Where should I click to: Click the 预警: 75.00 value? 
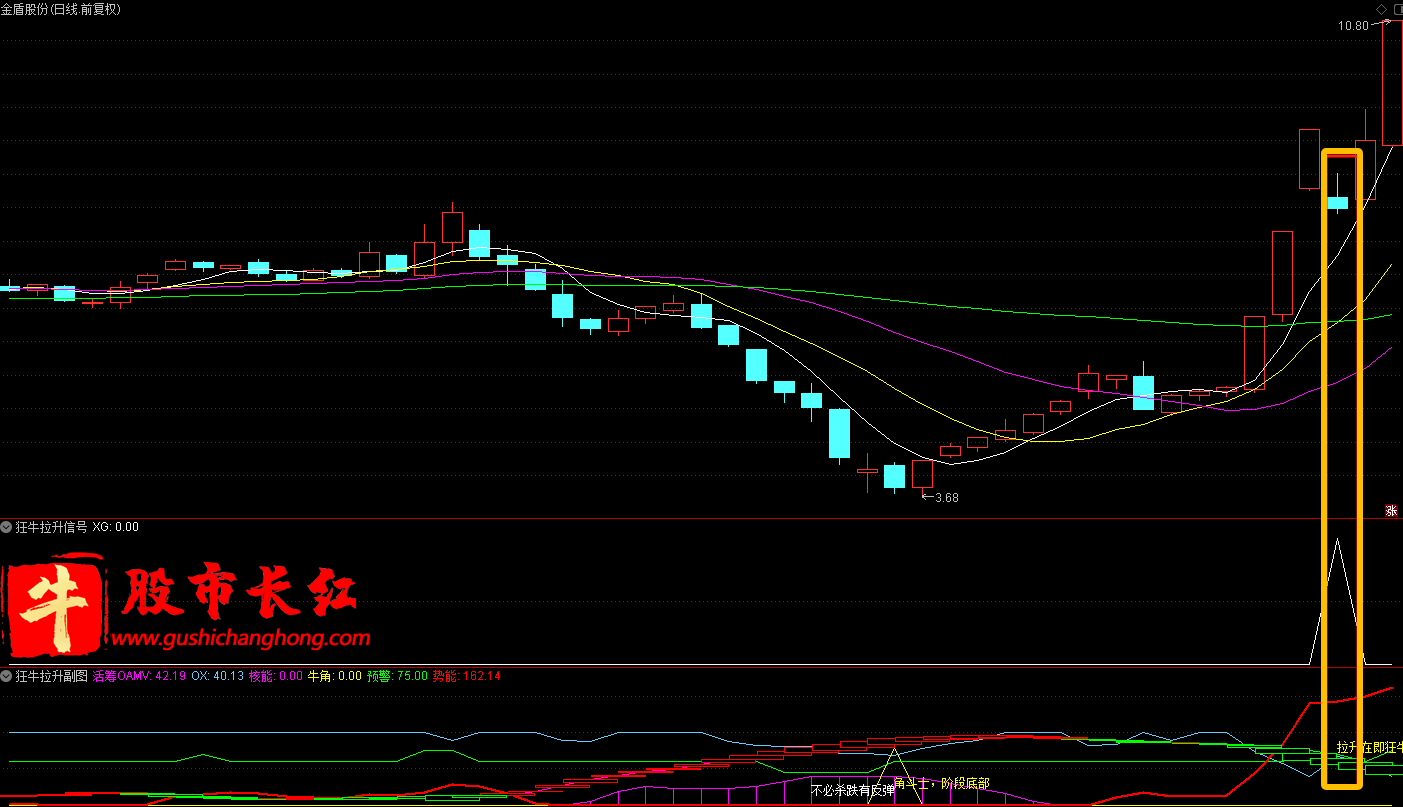point(397,676)
